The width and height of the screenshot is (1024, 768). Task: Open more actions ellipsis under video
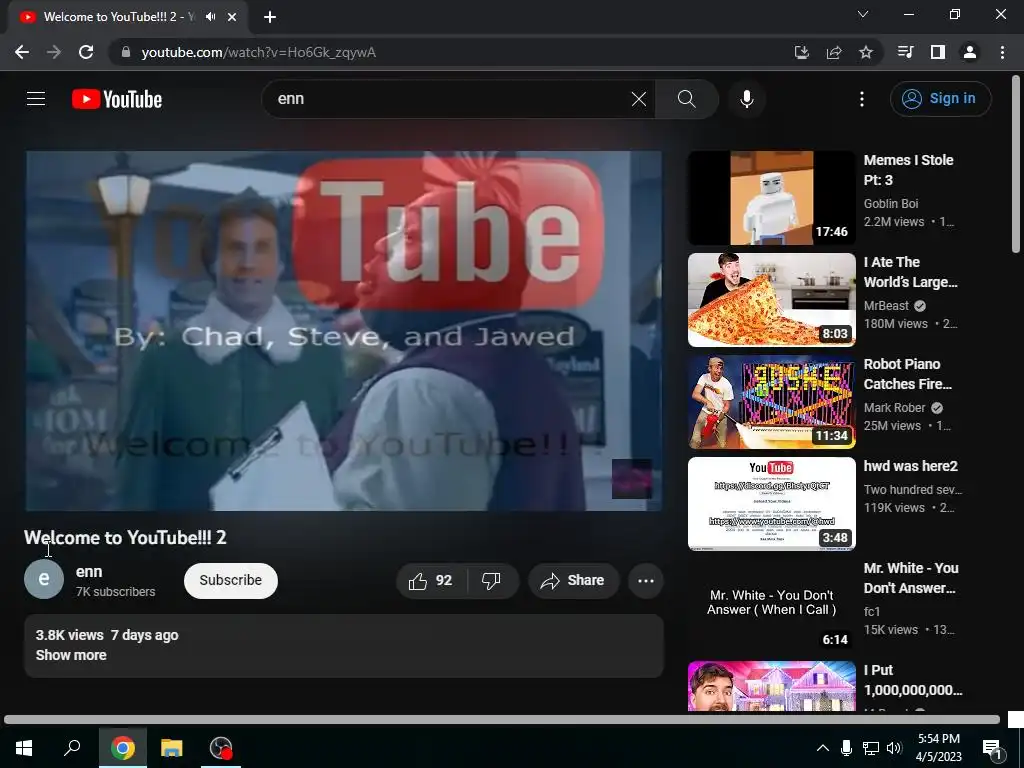click(x=646, y=581)
